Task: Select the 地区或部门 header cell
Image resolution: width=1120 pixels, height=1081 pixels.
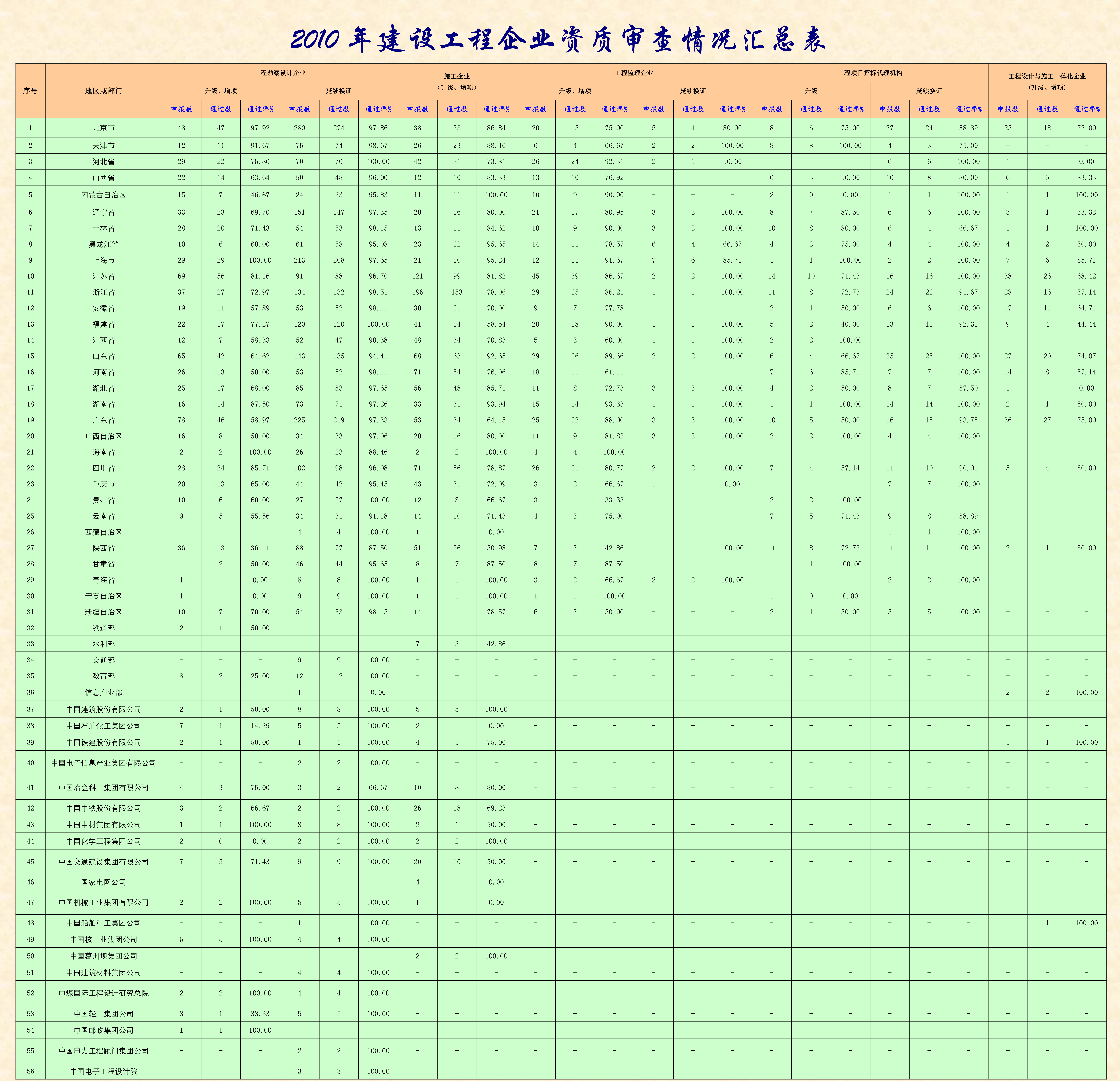Action: 104,91
